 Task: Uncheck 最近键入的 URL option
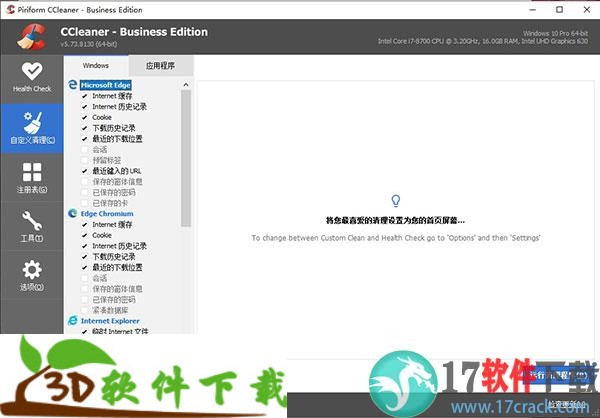click(85, 171)
